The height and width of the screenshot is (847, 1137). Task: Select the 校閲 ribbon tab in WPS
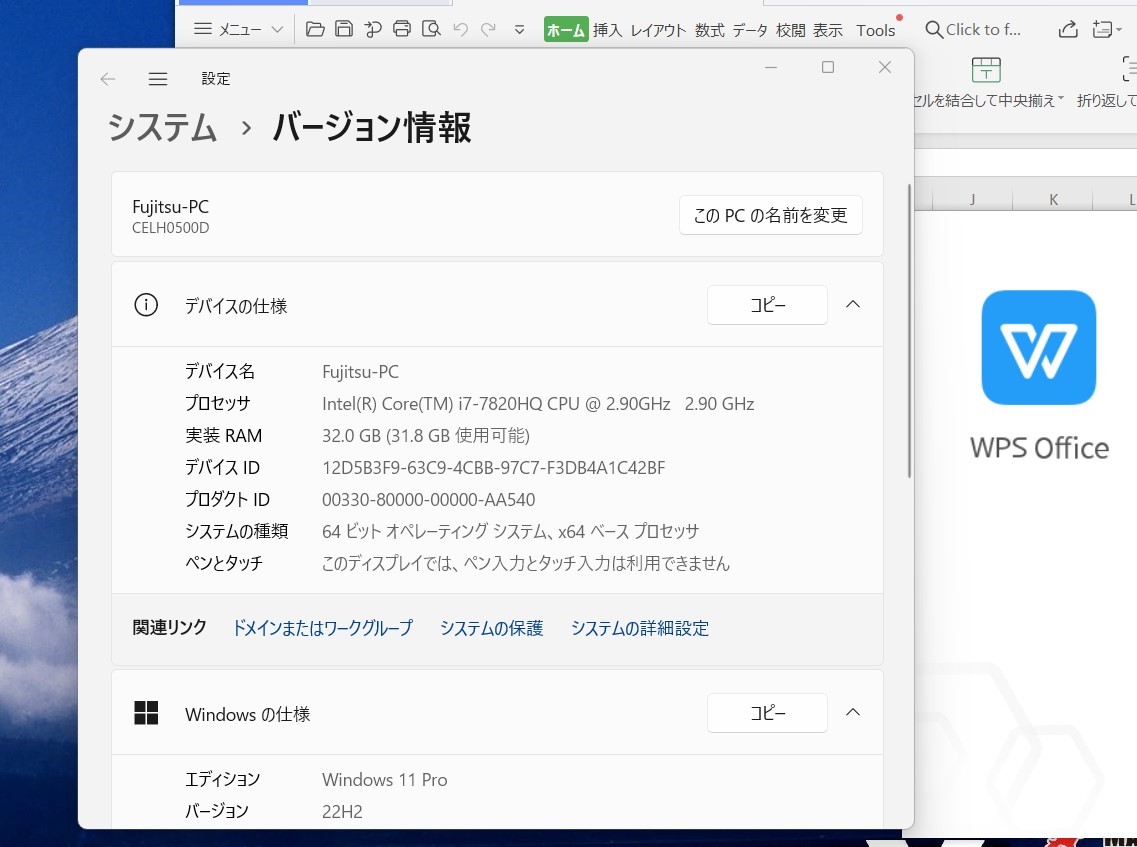(x=790, y=30)
